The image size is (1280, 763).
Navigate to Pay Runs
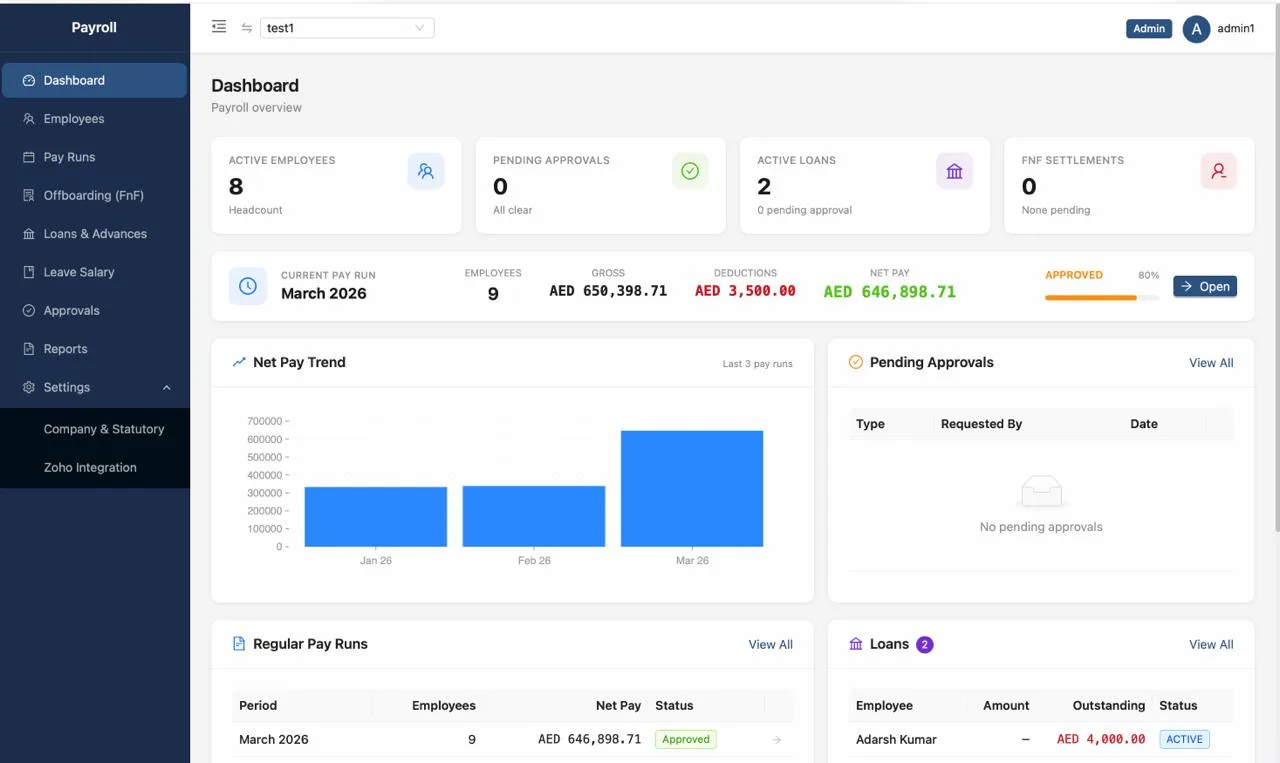coord(94,157)
